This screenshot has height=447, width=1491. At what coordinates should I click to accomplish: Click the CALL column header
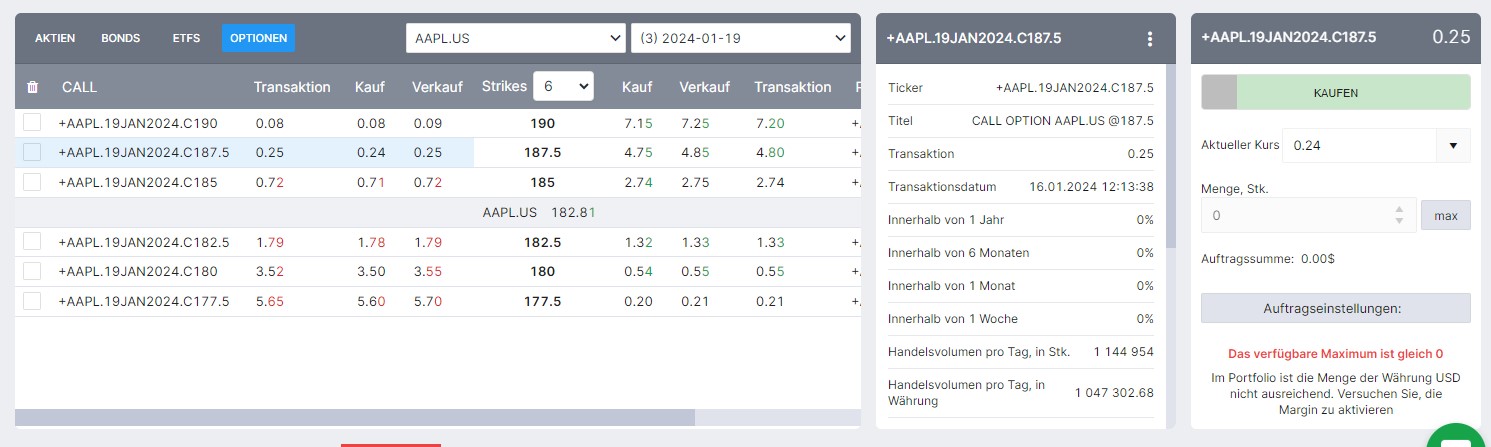coord(79,87)
